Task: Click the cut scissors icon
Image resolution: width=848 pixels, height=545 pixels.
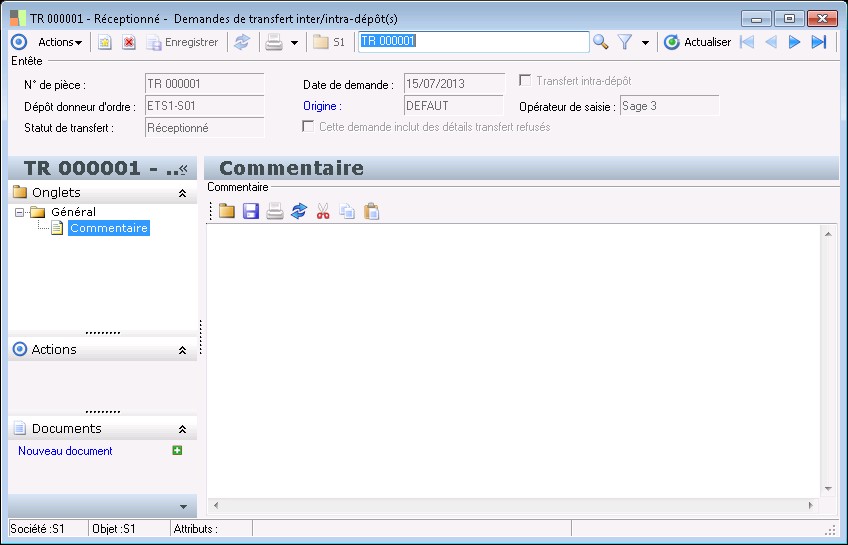Action: pyautogui.click(x=323, y=211)
